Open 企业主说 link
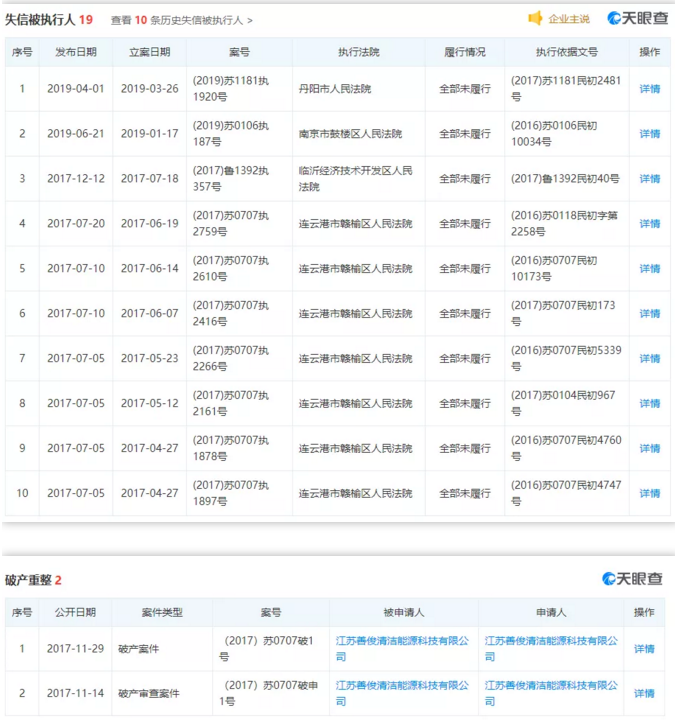The width and height of the screenshot is (675, 723). [569, 19]
